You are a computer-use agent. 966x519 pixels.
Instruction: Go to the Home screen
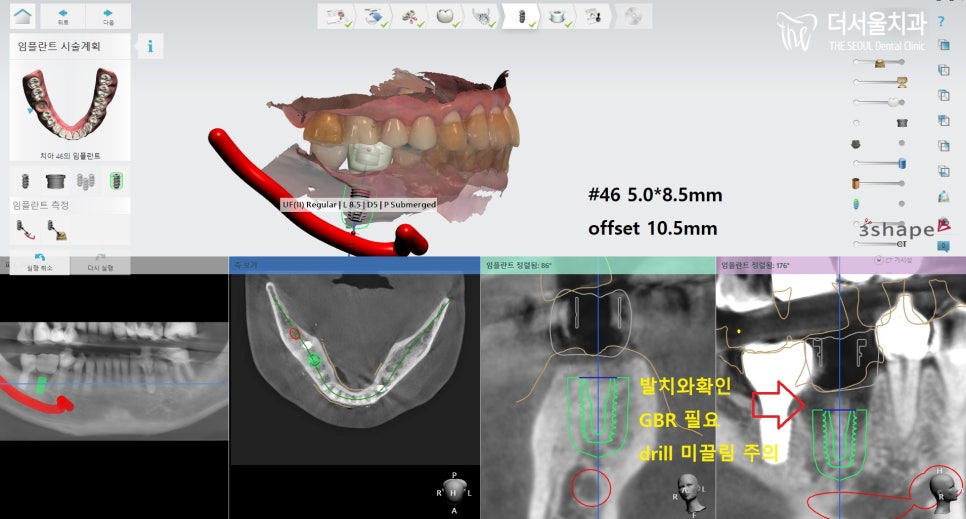click(22, 15)
